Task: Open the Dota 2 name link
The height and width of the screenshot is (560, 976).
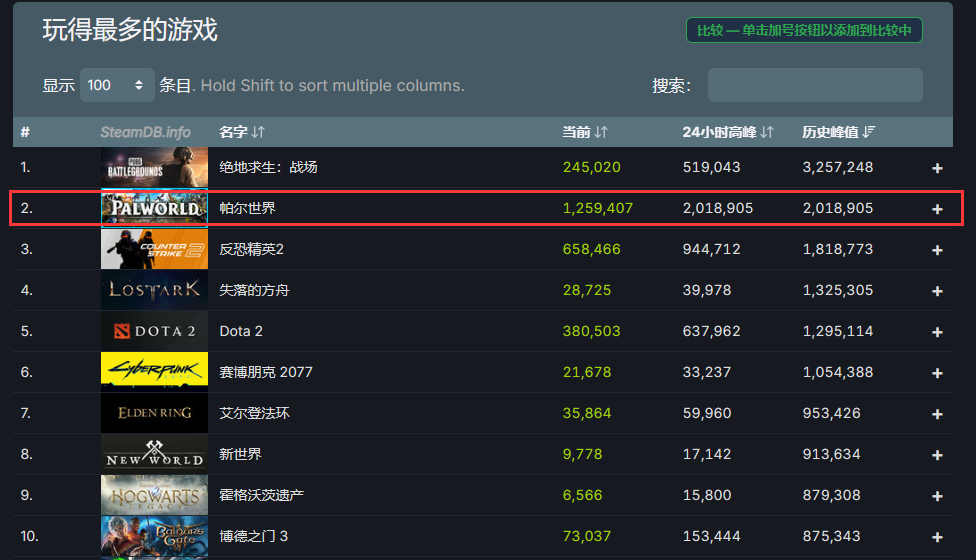Action: [x=241, y=332]
